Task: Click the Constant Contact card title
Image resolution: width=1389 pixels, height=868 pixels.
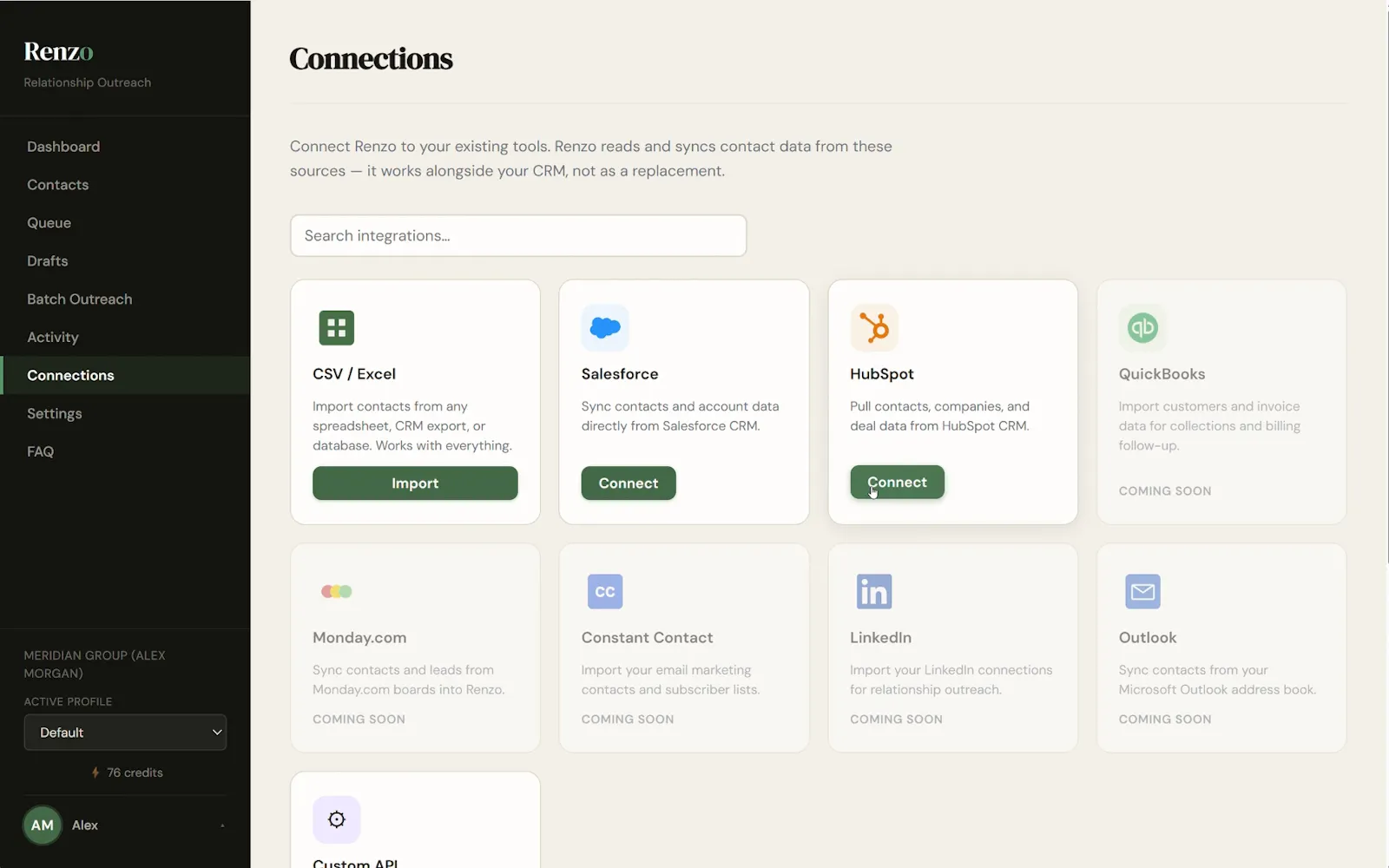Action: click(x=647, y=638)
